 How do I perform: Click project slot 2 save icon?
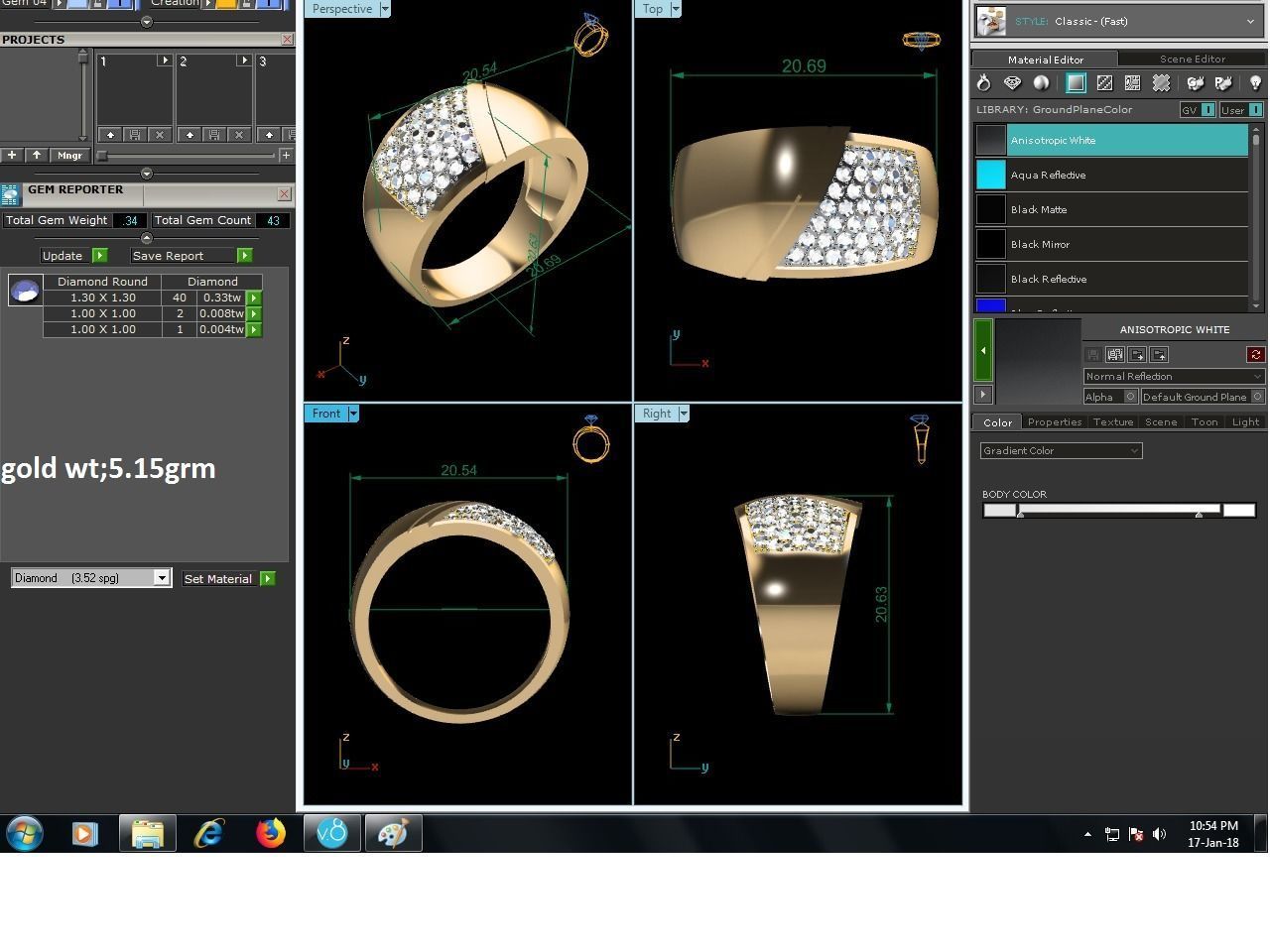click(214, 134)
